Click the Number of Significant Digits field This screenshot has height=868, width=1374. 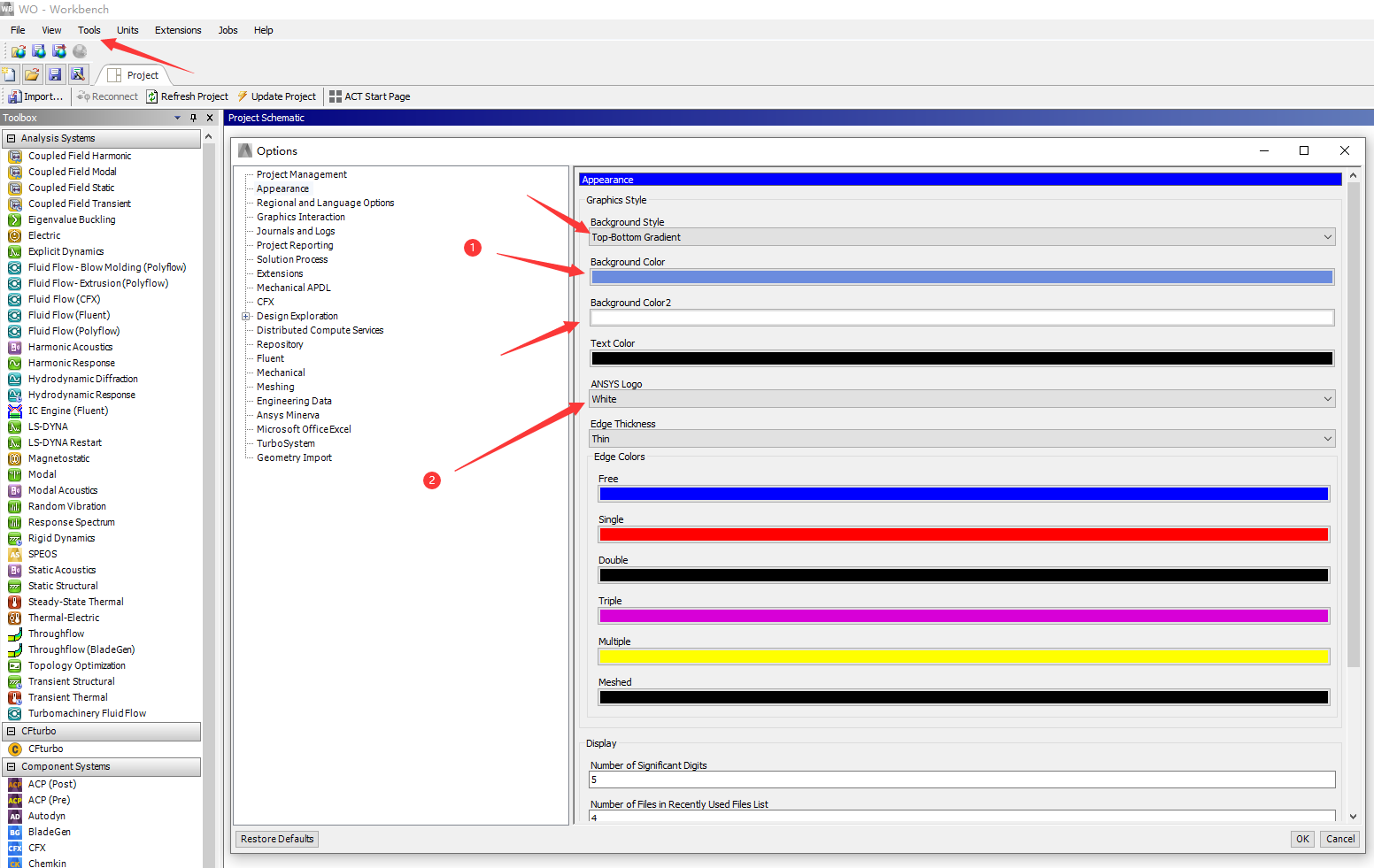(x=961, y=780)
